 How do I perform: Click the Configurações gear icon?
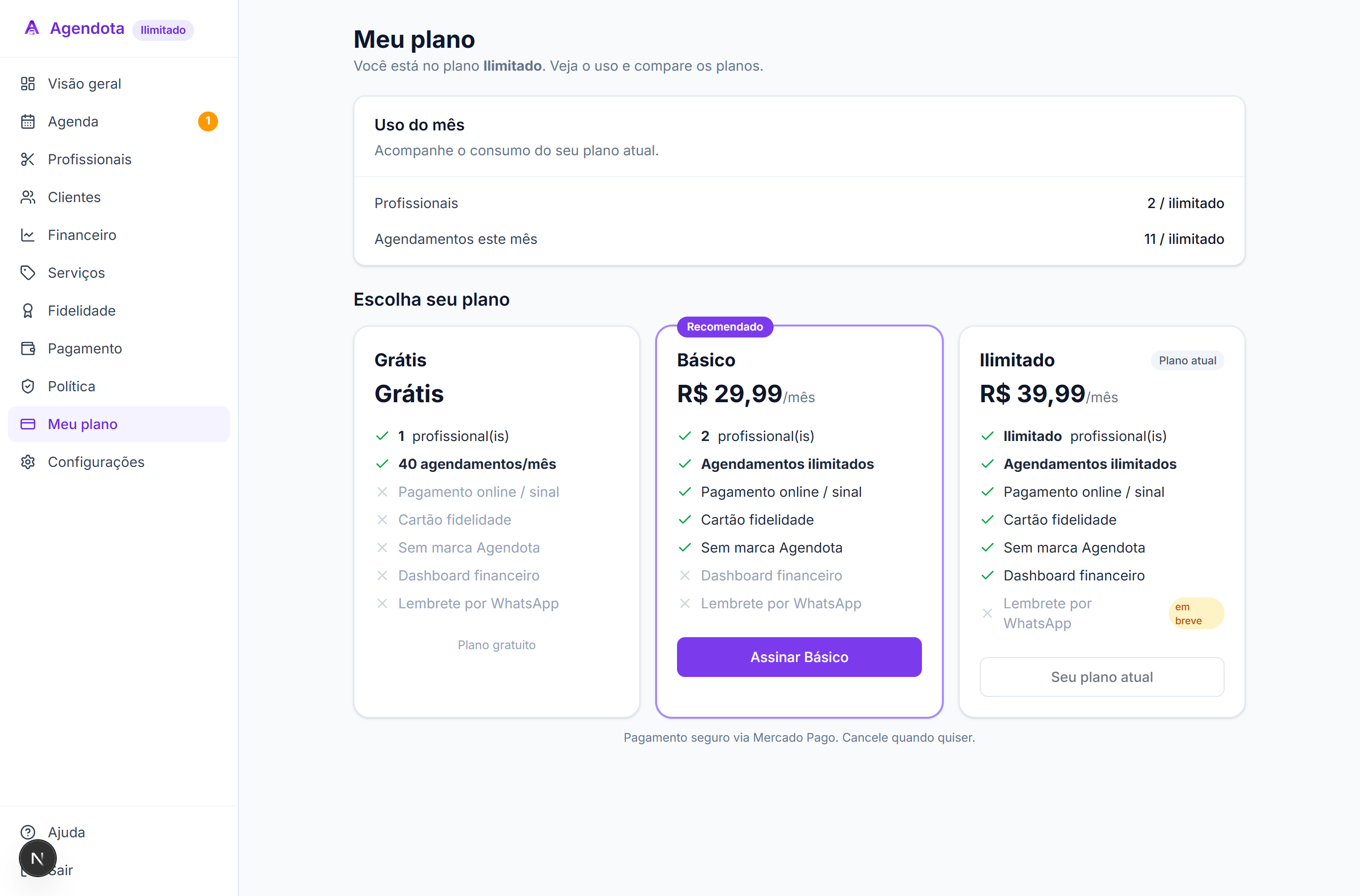click(28, 462)
